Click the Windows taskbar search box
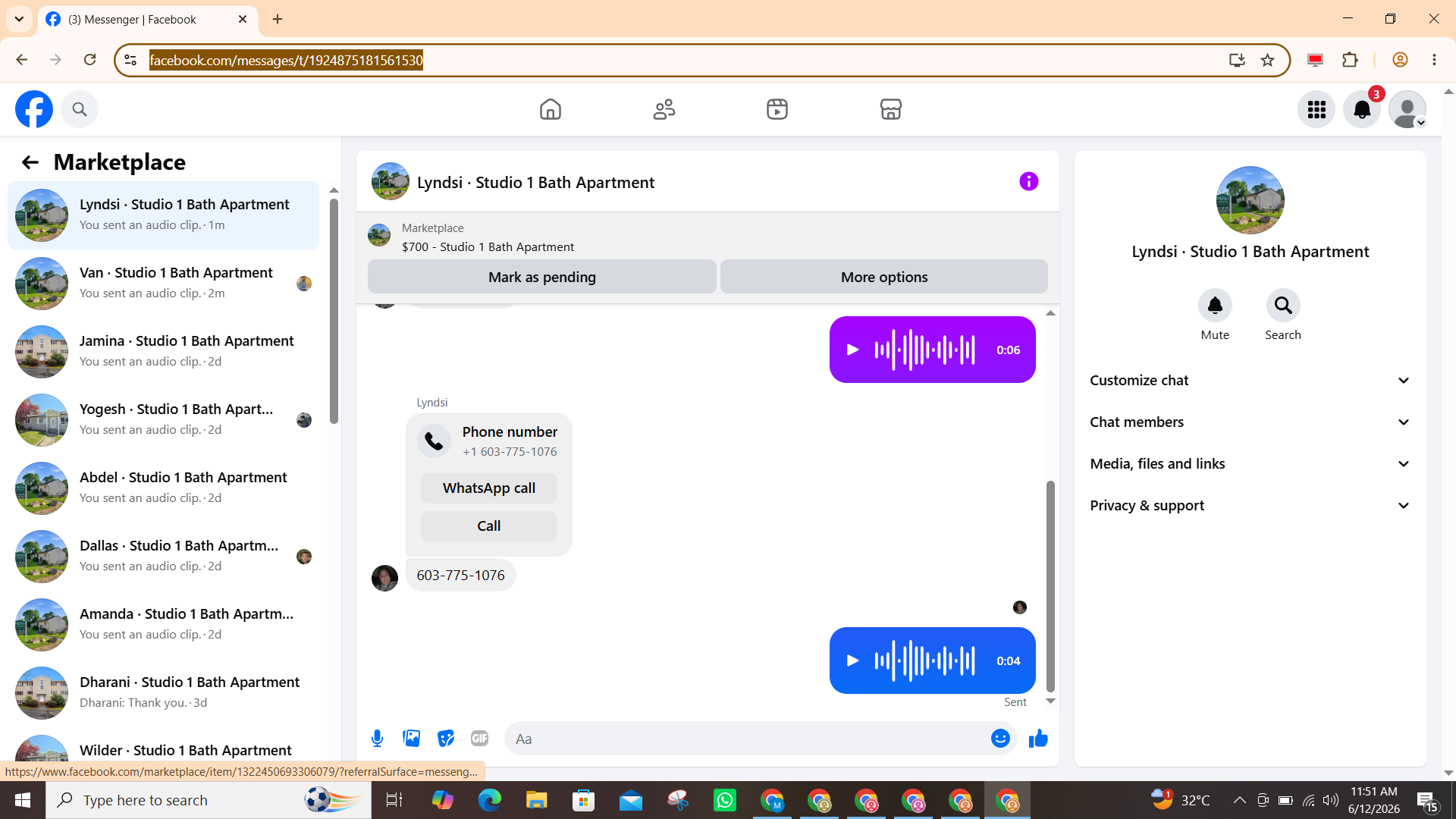This screenshot has width=1456, height=819. point(209,800)
